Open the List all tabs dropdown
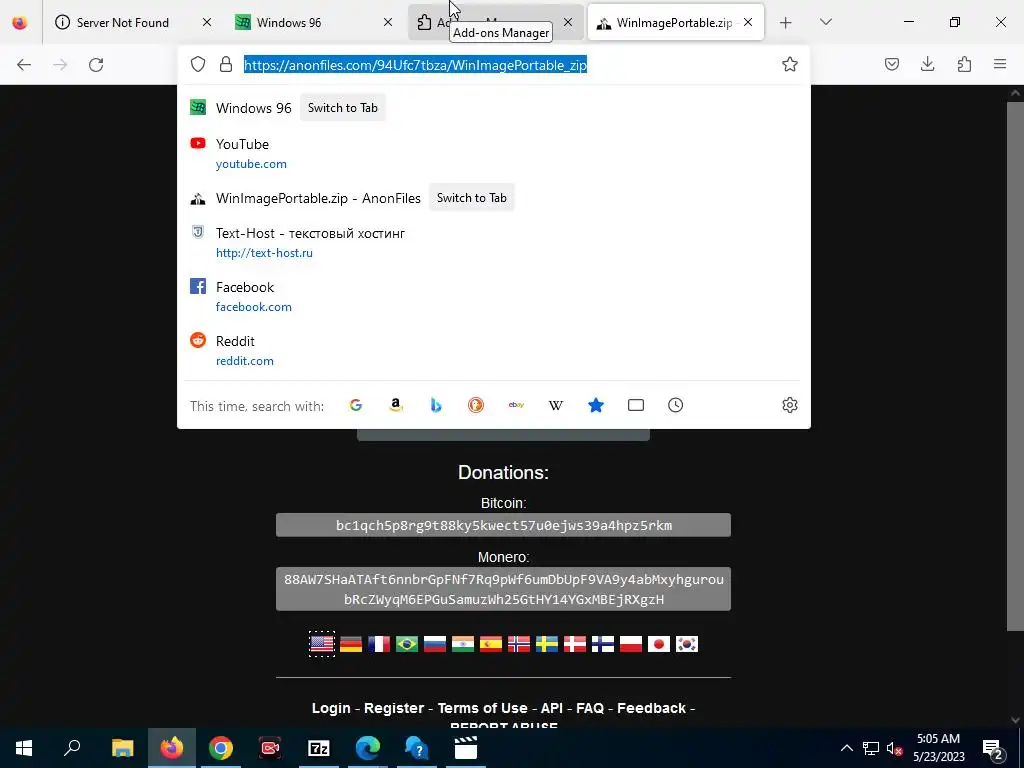 pyautogui.click(x=825, y=22)
